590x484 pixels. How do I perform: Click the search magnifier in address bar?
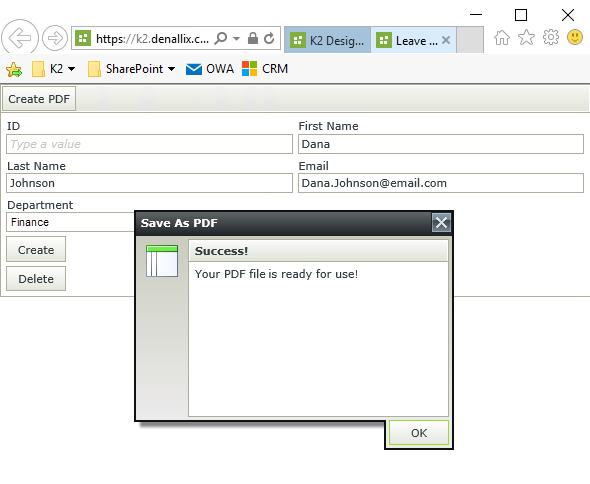point(221,38)
